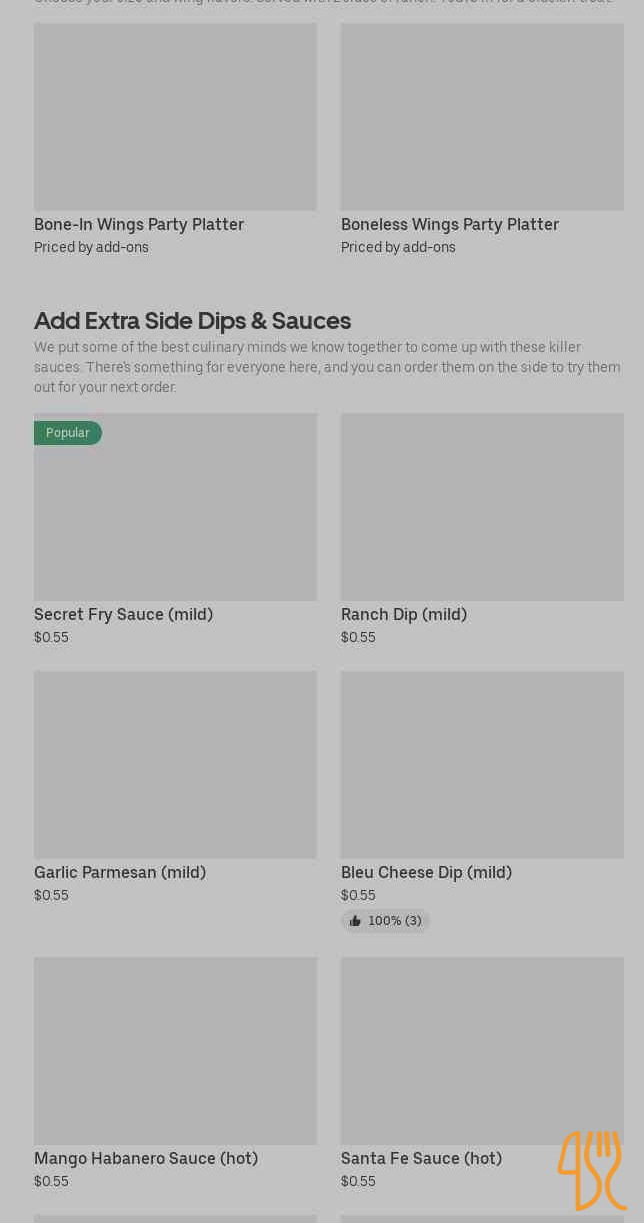Choose the Ranch Dip (mild) name
Viewport: 644px width, 1223px height.
point(404,614)
